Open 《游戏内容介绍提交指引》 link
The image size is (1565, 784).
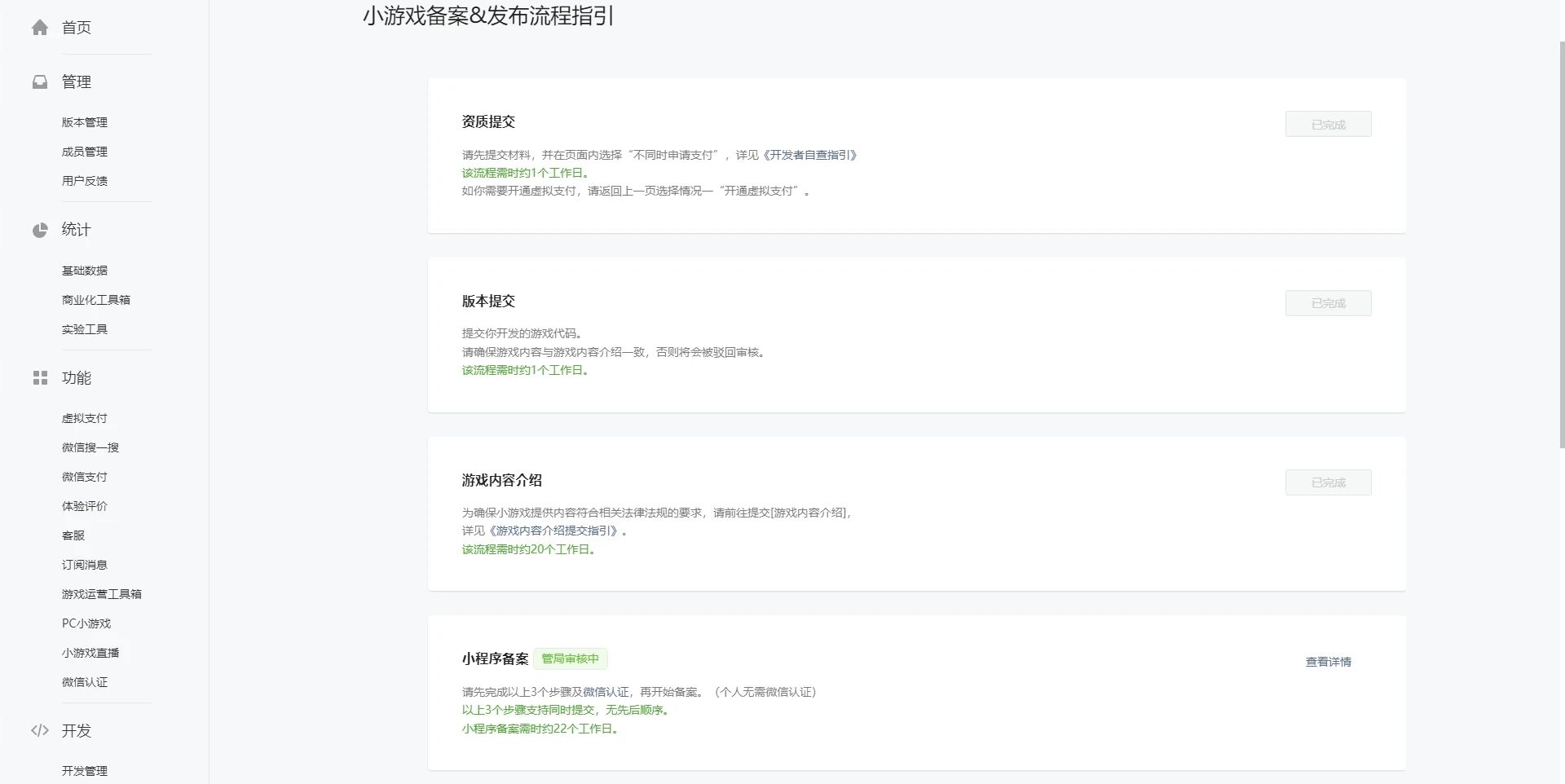pyautogui.click(x=553, y=531)
